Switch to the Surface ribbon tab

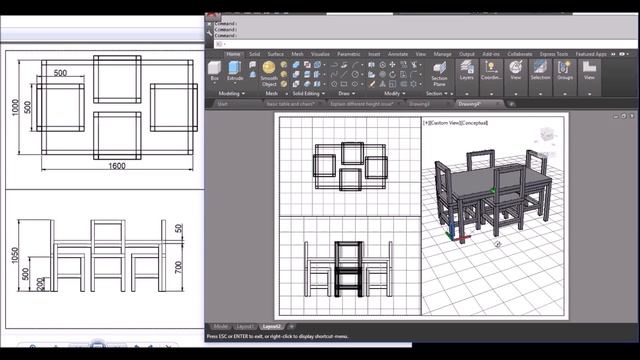[x=276, y=54]
